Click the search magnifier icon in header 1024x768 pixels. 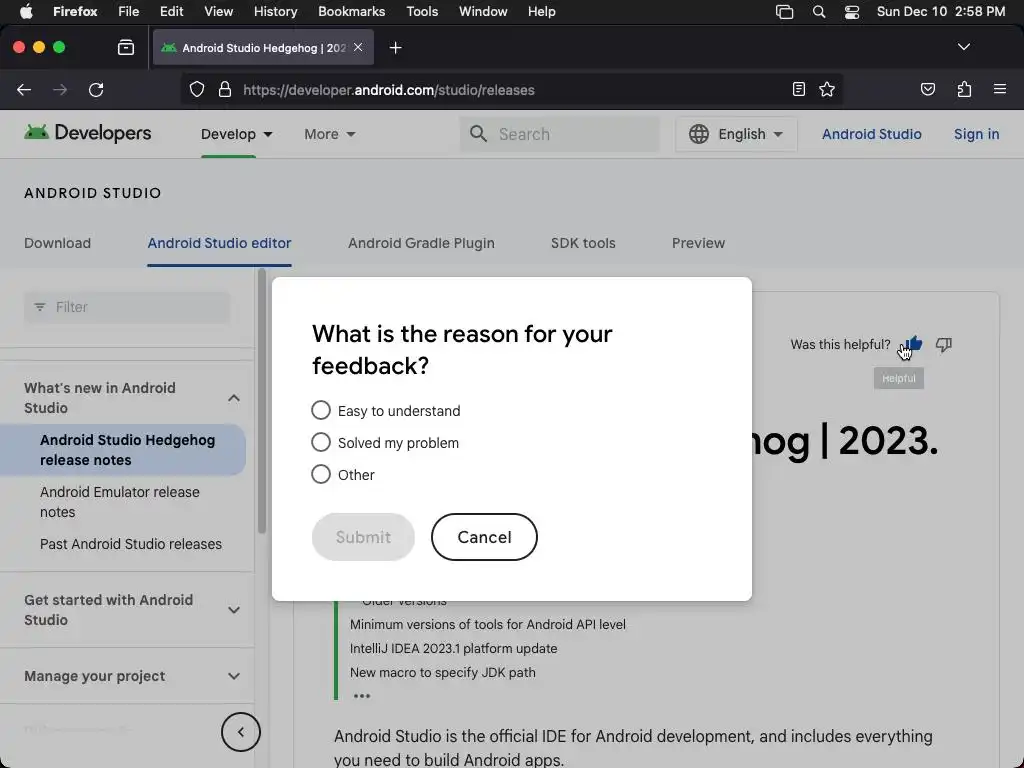(x=478, y=134)
